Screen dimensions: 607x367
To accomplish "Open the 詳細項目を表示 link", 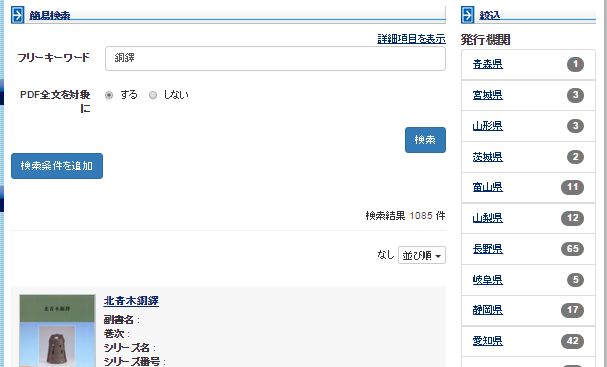I will (x=411, y=39).
